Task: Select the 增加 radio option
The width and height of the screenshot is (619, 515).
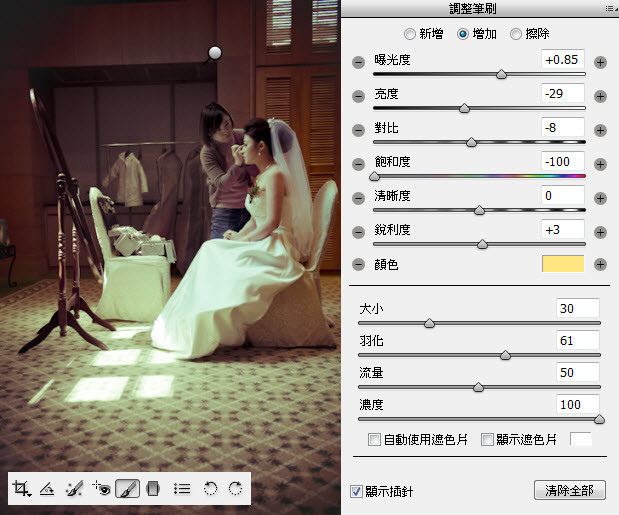Action: (463, 34)
